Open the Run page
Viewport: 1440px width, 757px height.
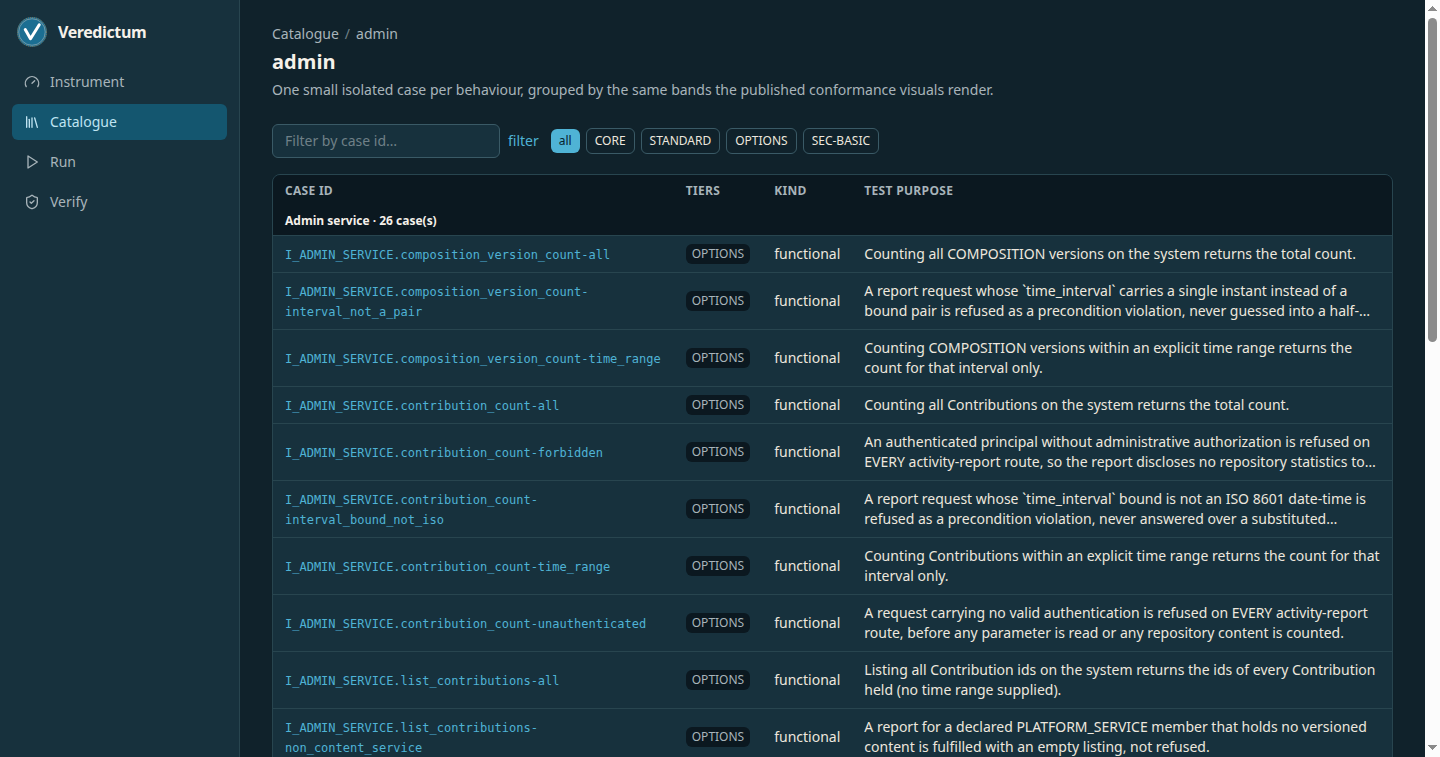(x=119, y=162)
